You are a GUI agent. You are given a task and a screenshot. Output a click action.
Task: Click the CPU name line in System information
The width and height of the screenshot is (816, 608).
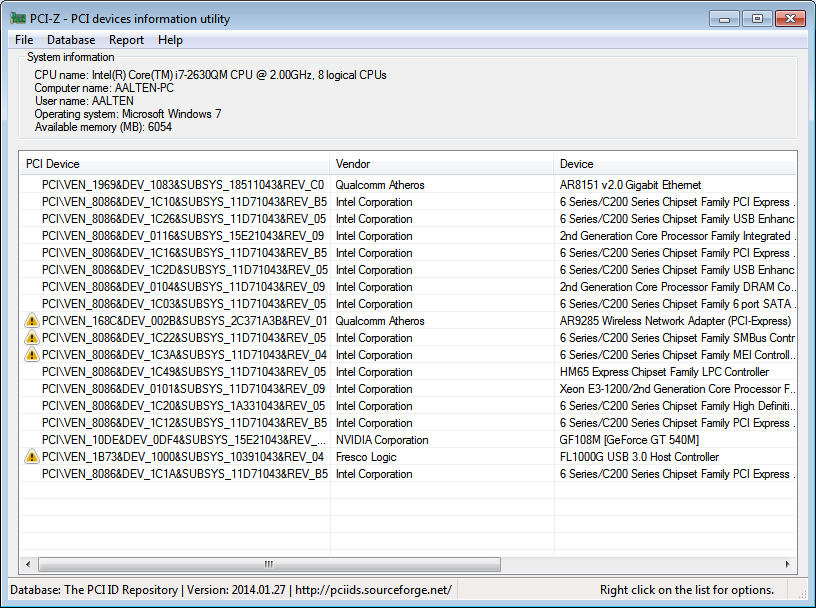pos(210,75)
